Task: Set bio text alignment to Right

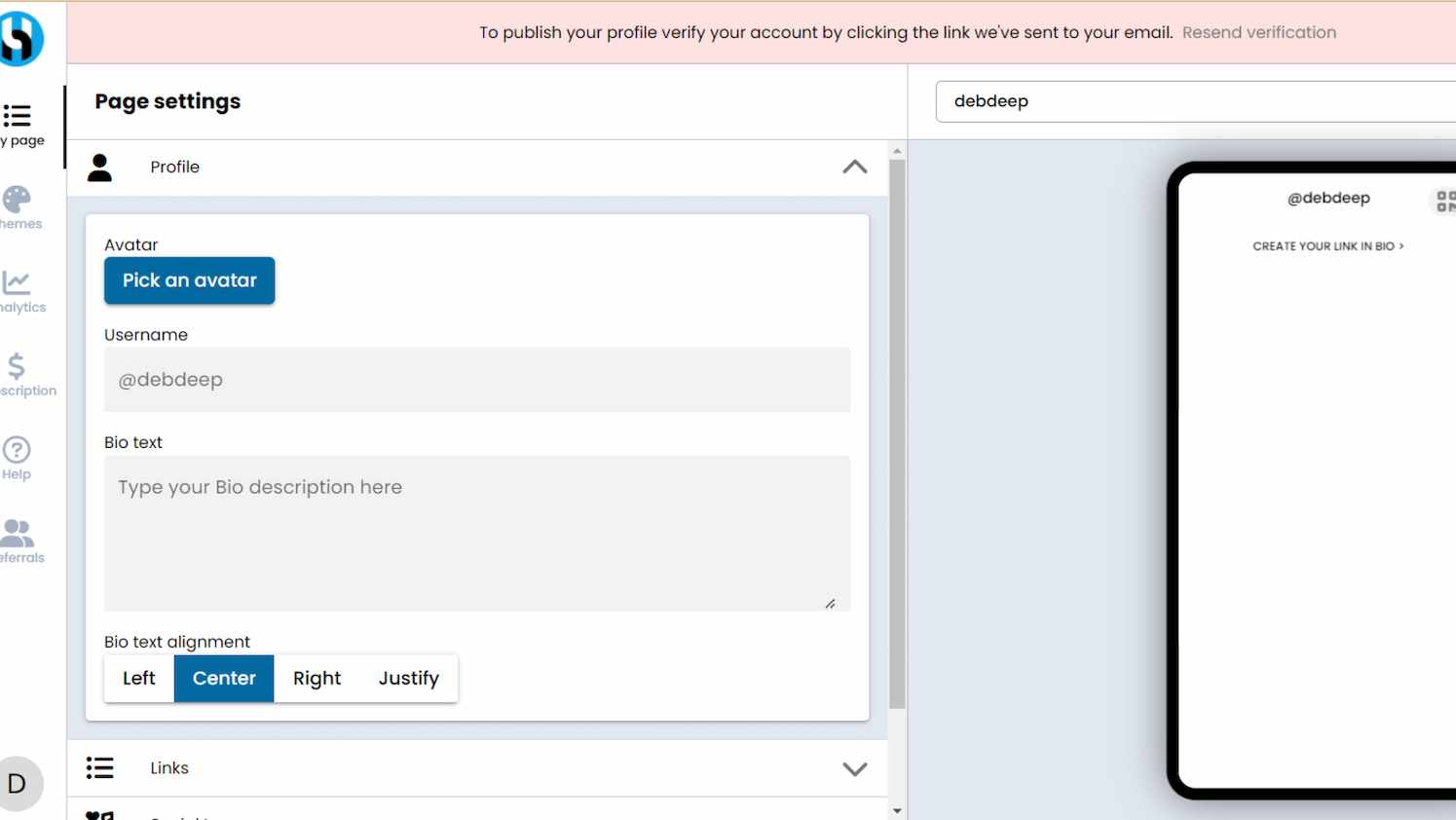Action: coord(317,678)
